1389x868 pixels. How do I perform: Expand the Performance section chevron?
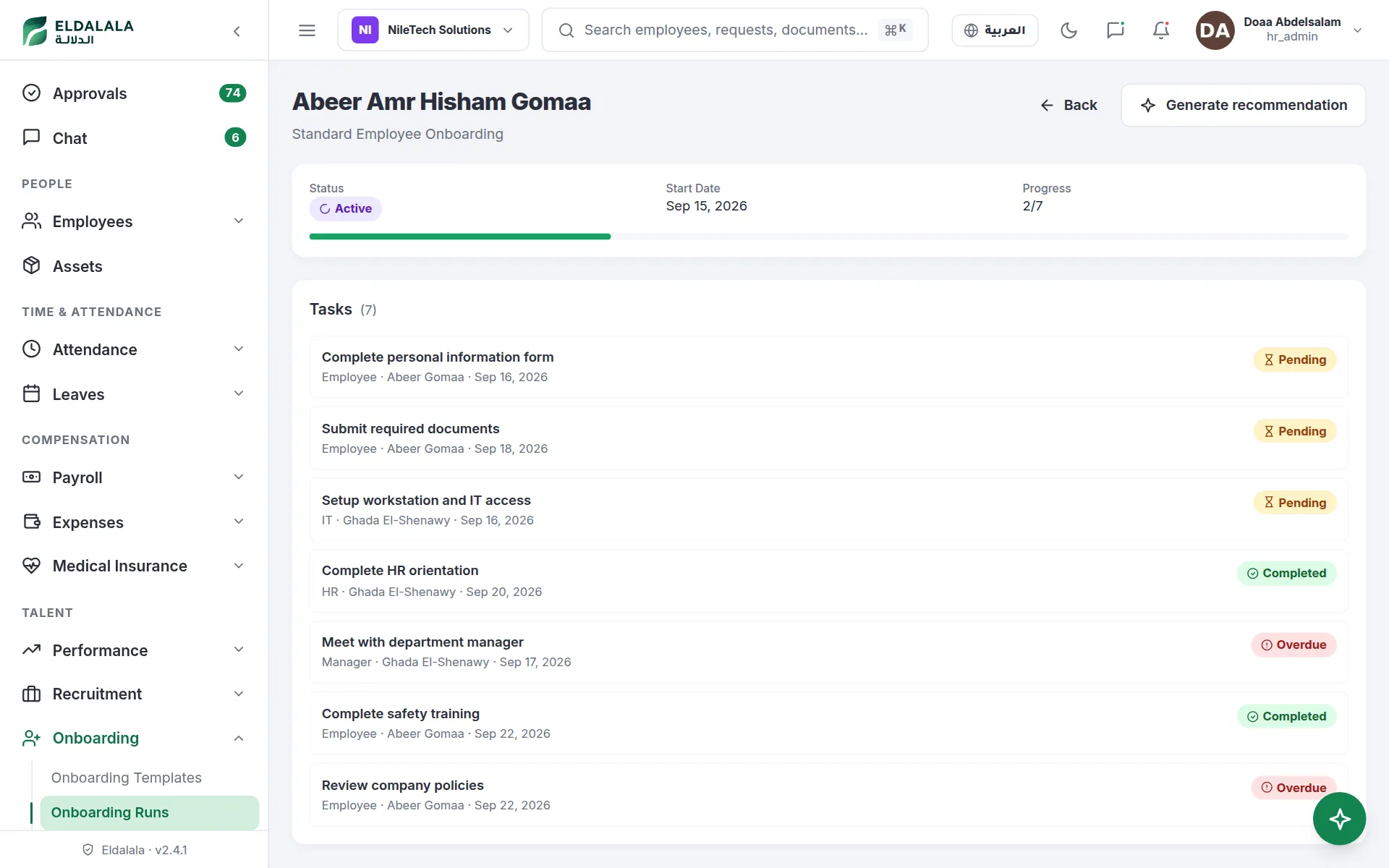tap(239, 650)
